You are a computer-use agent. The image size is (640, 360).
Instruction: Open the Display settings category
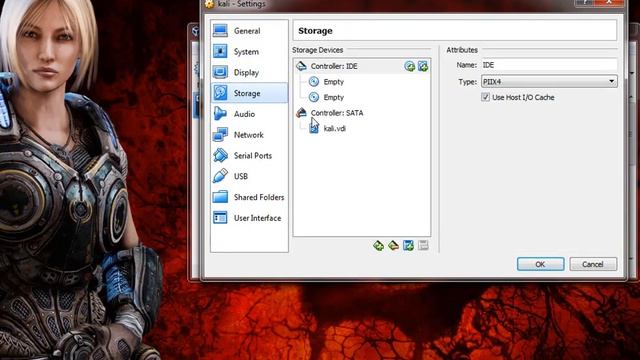pyautogui.click(x=249, y=73)
